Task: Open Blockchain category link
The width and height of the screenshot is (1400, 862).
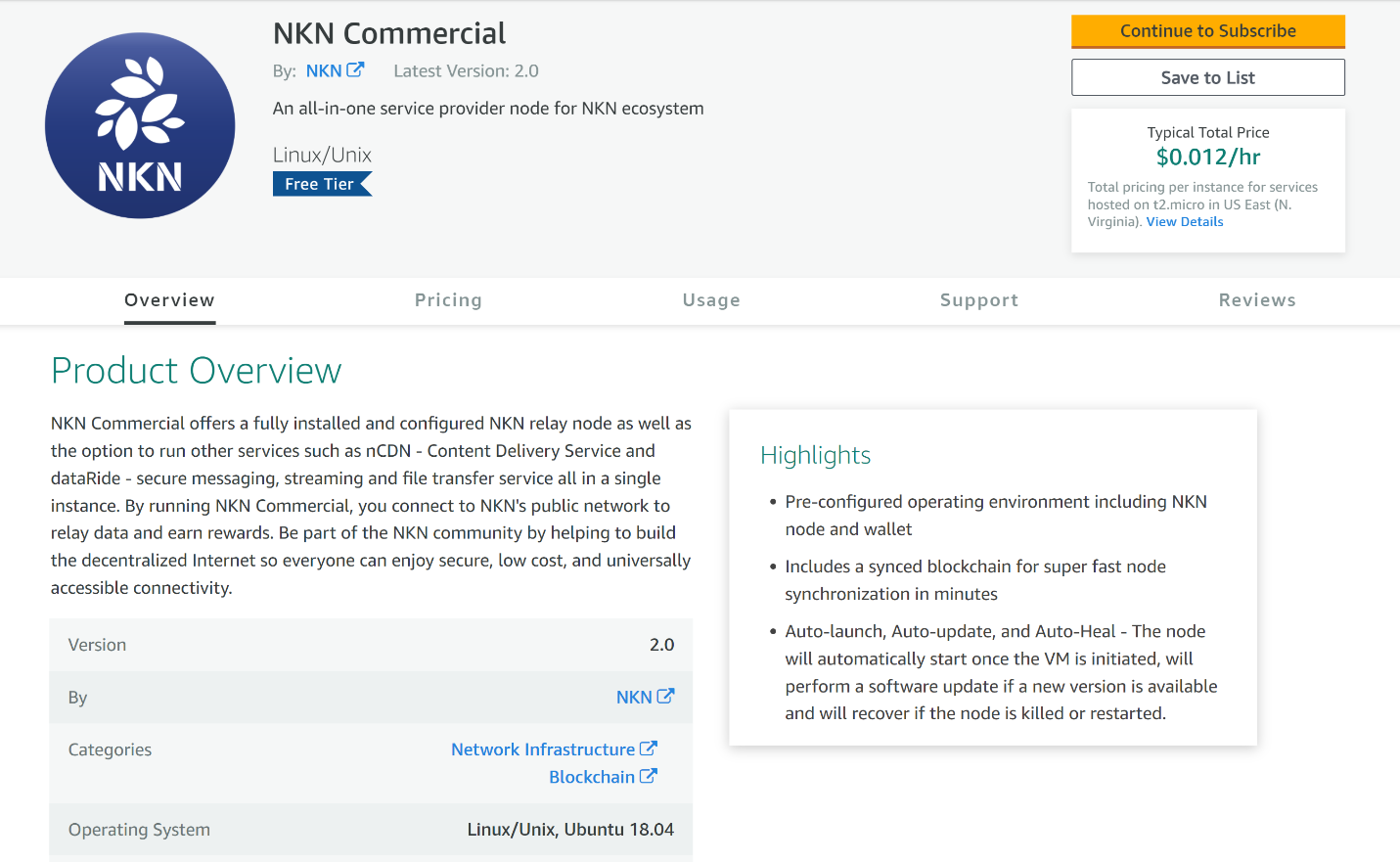Action: pyautogui.click(x=592, y=777)
